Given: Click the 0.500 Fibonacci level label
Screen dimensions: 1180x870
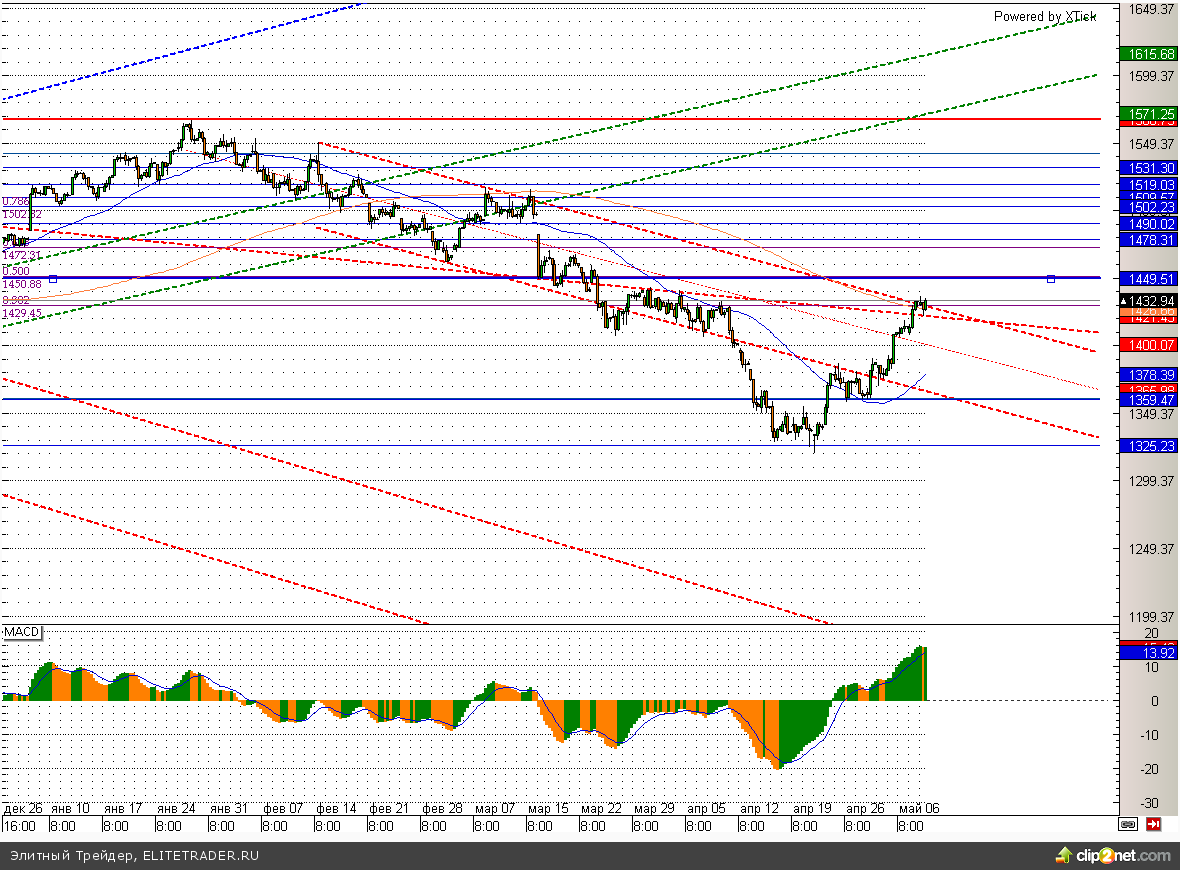Looking at the screenshot, I should pos(15,271).
